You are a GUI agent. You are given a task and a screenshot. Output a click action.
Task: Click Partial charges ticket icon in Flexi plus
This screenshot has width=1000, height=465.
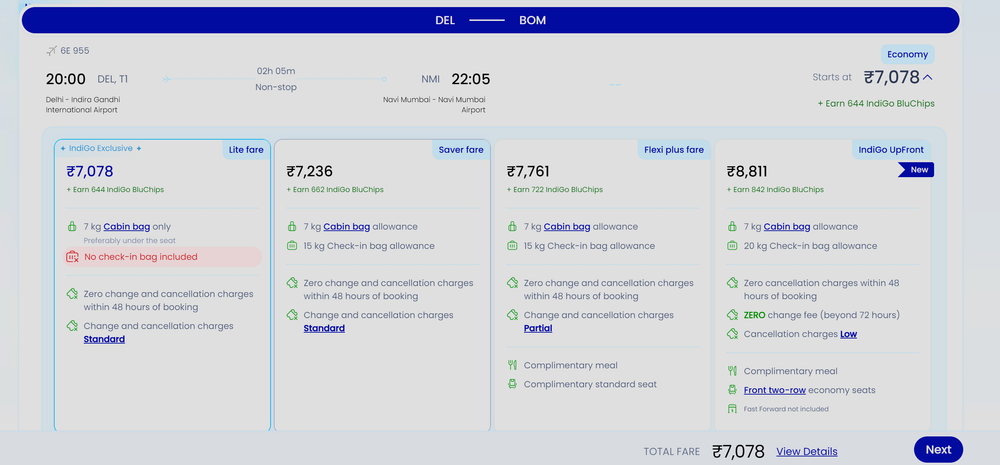pos(512,315)
